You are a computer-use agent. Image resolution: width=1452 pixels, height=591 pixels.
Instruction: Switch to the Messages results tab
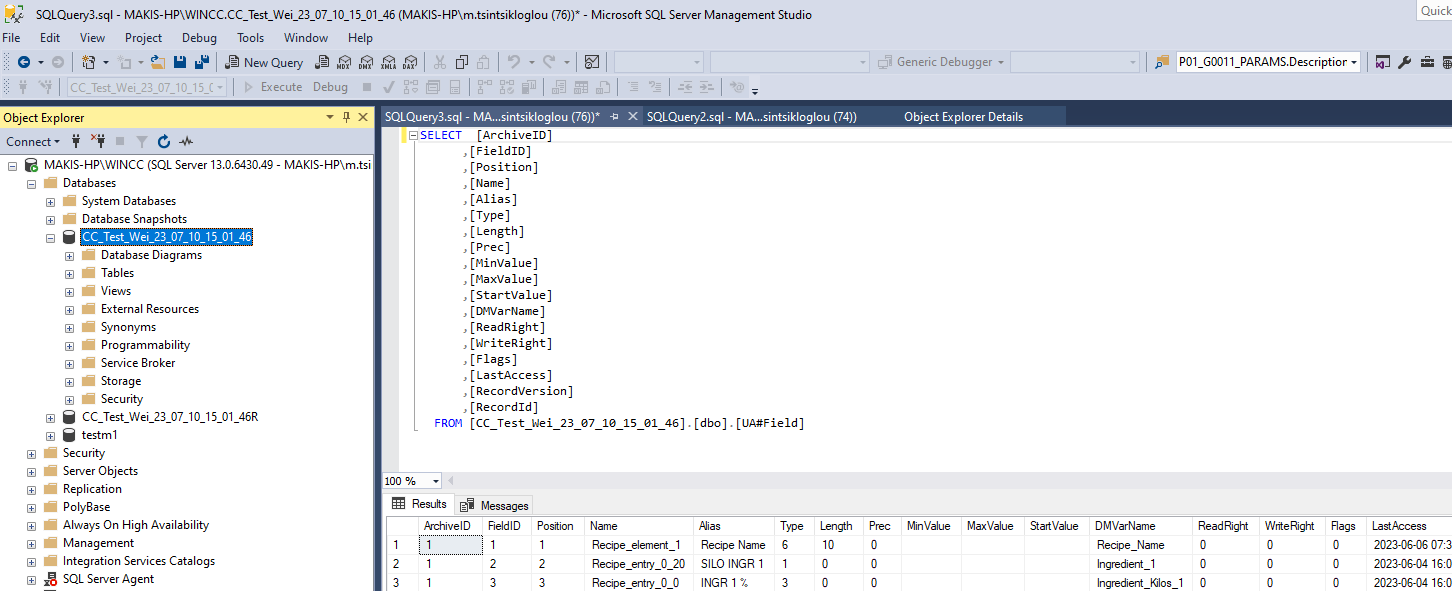(x=496, y=505)
